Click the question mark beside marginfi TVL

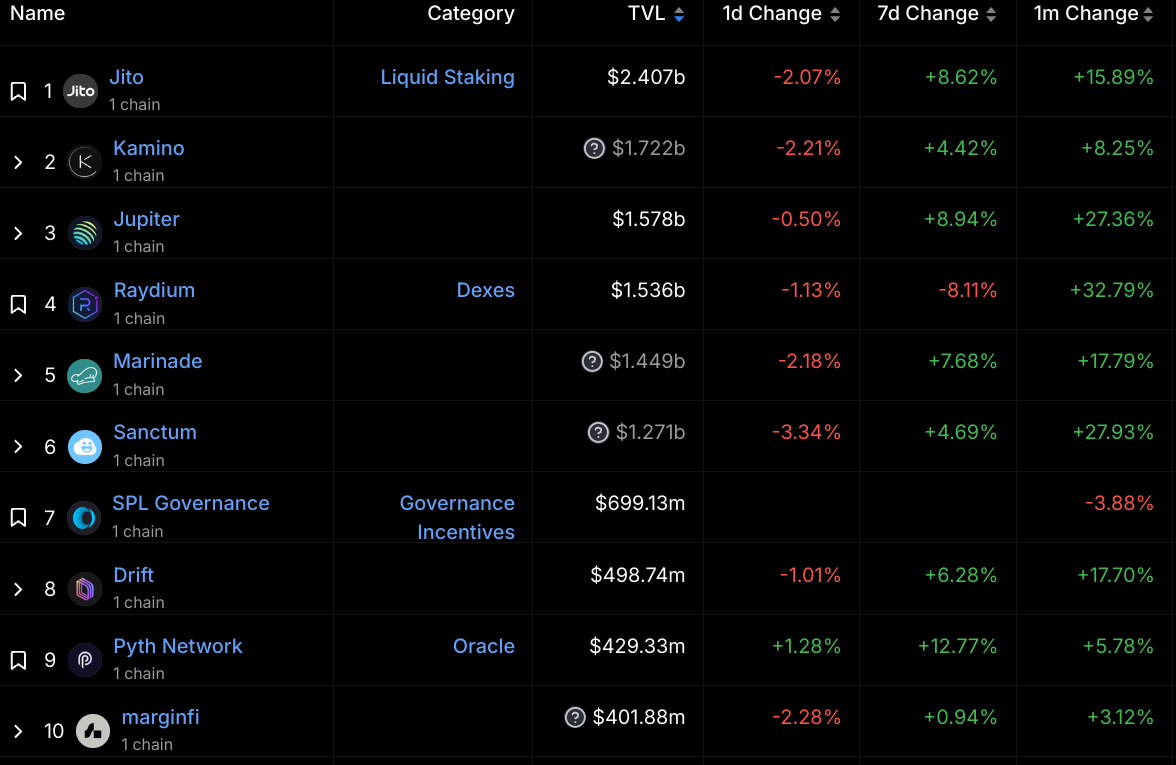pos(575,717)
